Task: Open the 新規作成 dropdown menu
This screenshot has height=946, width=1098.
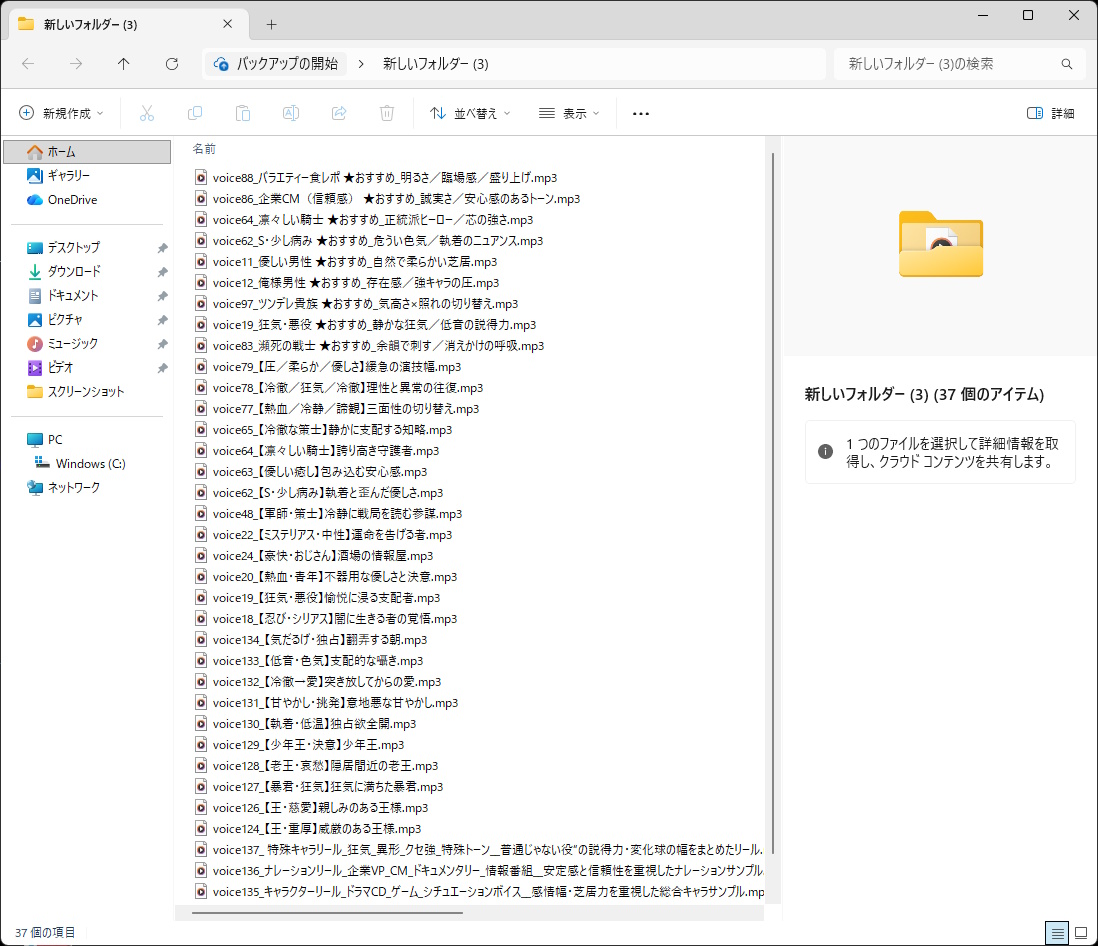Action: pyautogui.click(x=61, y=113)
